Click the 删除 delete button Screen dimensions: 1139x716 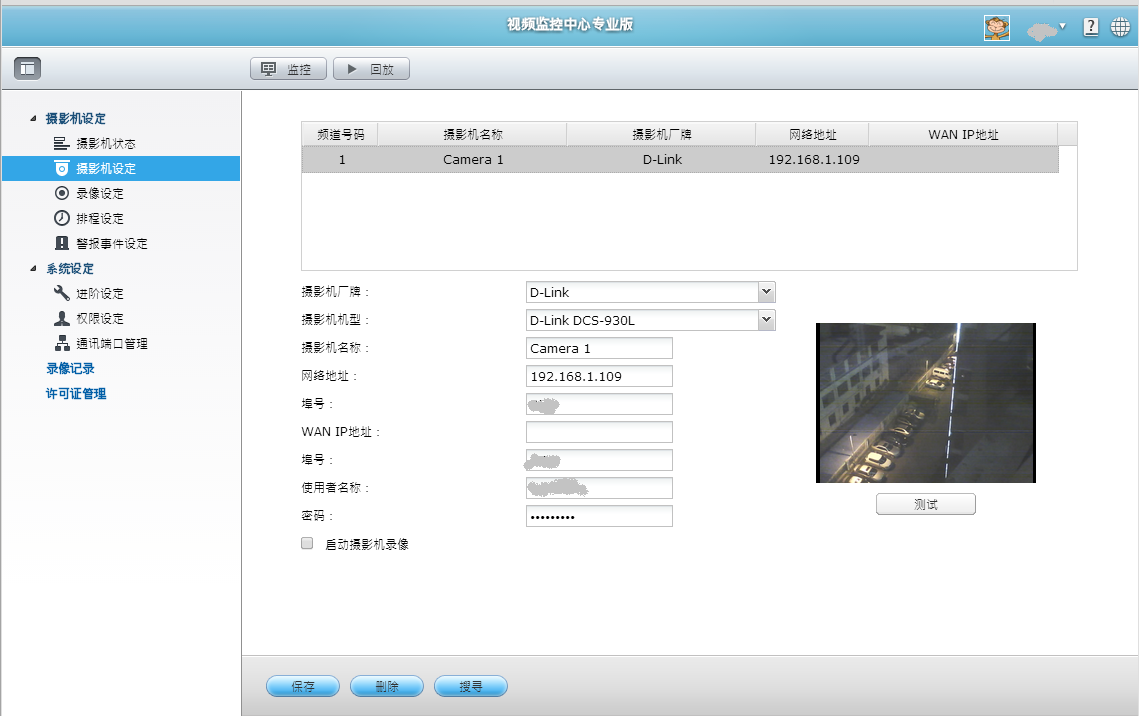386,686
